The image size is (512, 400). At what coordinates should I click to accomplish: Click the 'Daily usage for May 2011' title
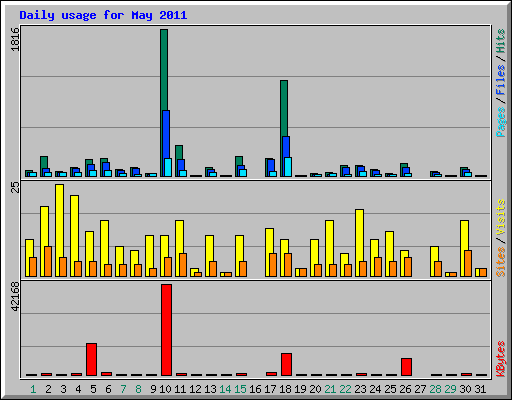103,15
